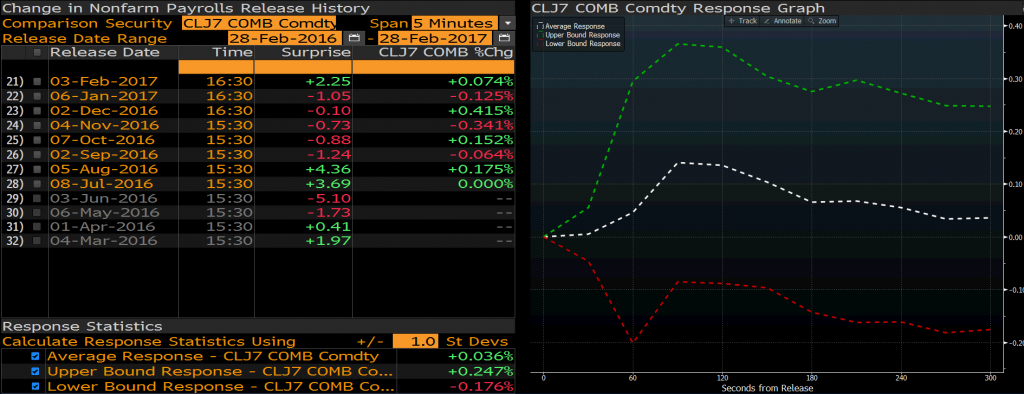Screen dimensions: 1024x394
Task: Click the 0.000% change value
Action: coord(486,183)
